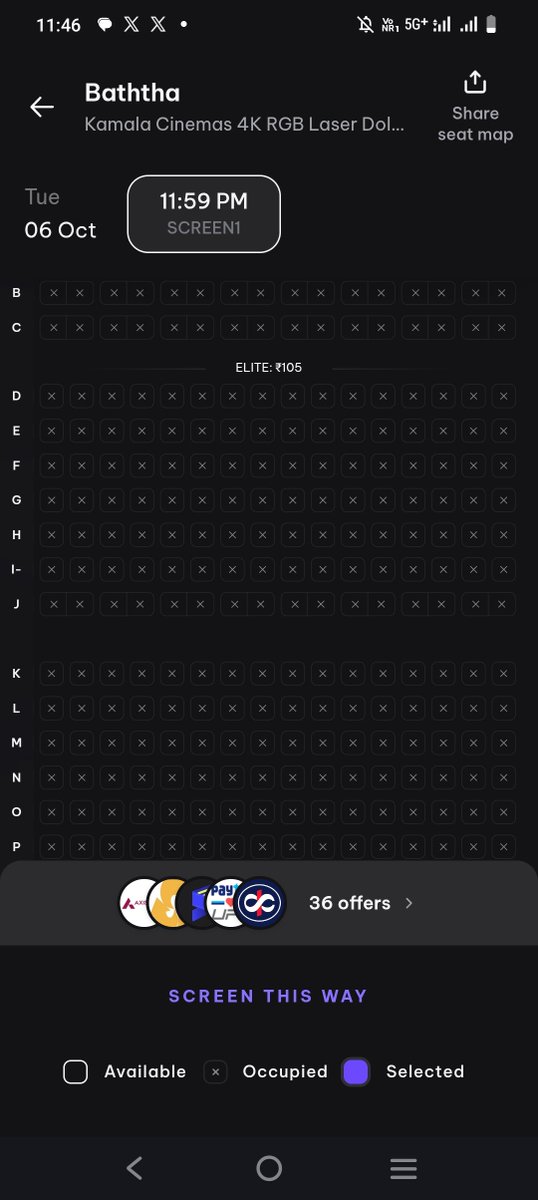Expand the 36 offers chevron
538x1200 pixels.
[x=408, y=903]
